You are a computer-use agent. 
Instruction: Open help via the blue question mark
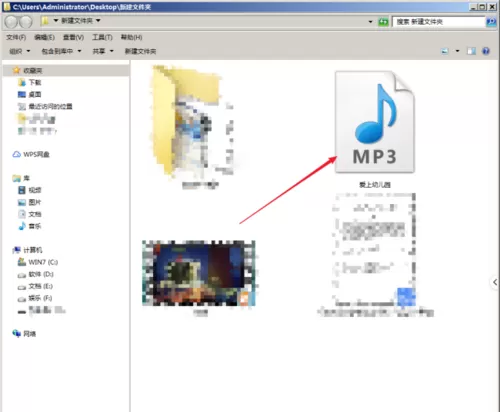[486, 51]
